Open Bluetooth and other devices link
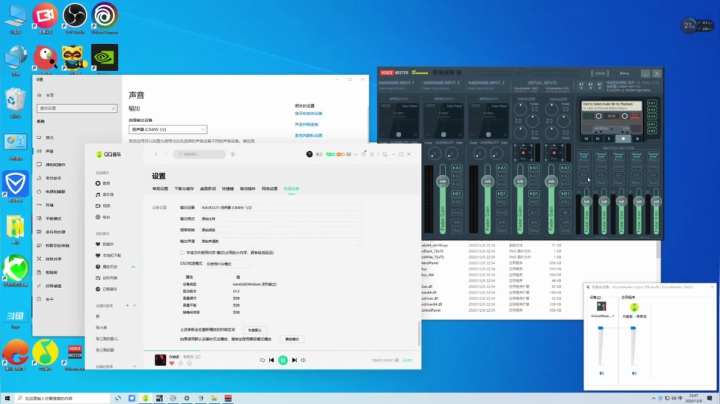This screenshot has width=720, height=404. tap(309, 113)
